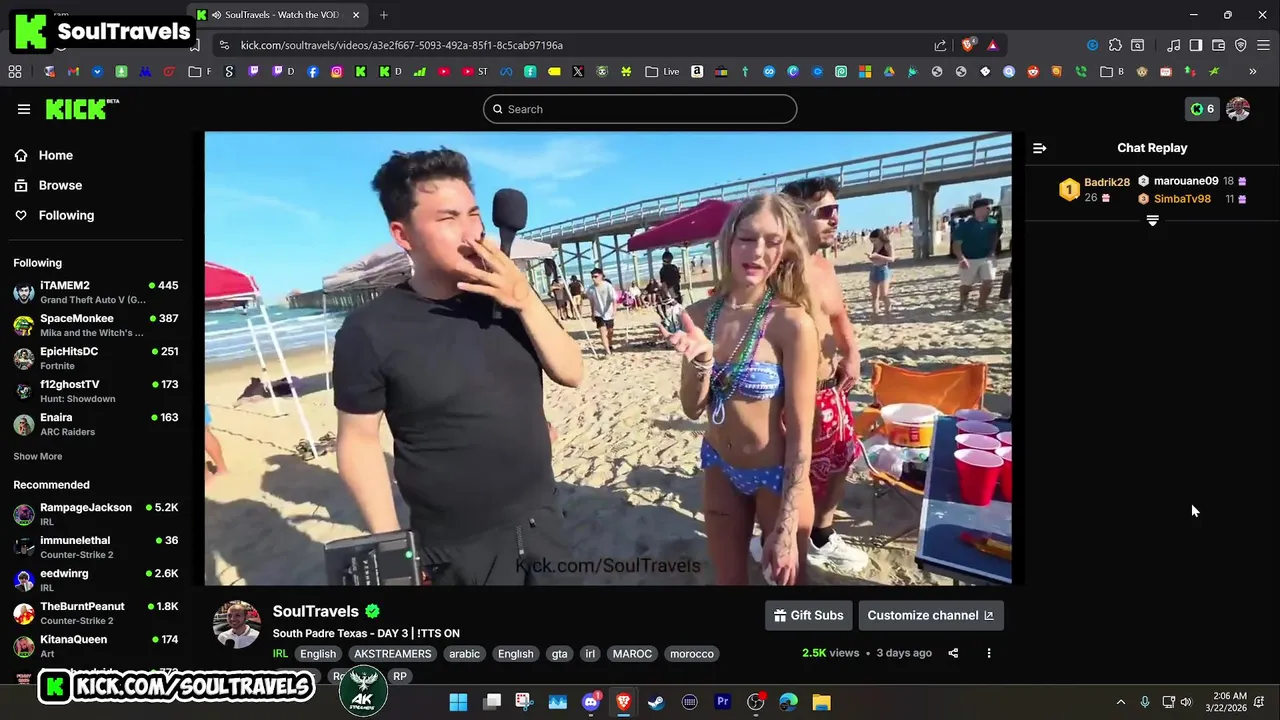Open the Facebook bookmark
Image resolution: width=1280 pixels, height=720 pixels.
tap(313, 72)
